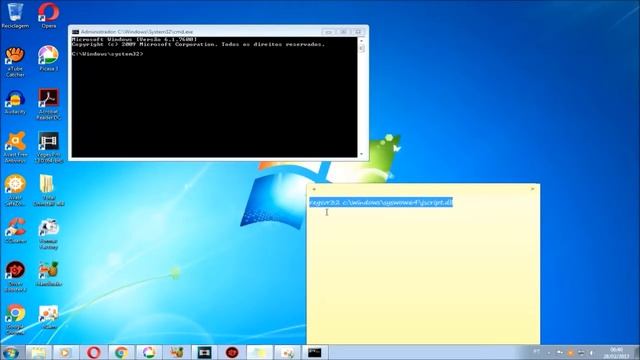Screen dimensions: 640x360
Task: Open Windows Explorer from the taskbar
Action: (38, 352)
